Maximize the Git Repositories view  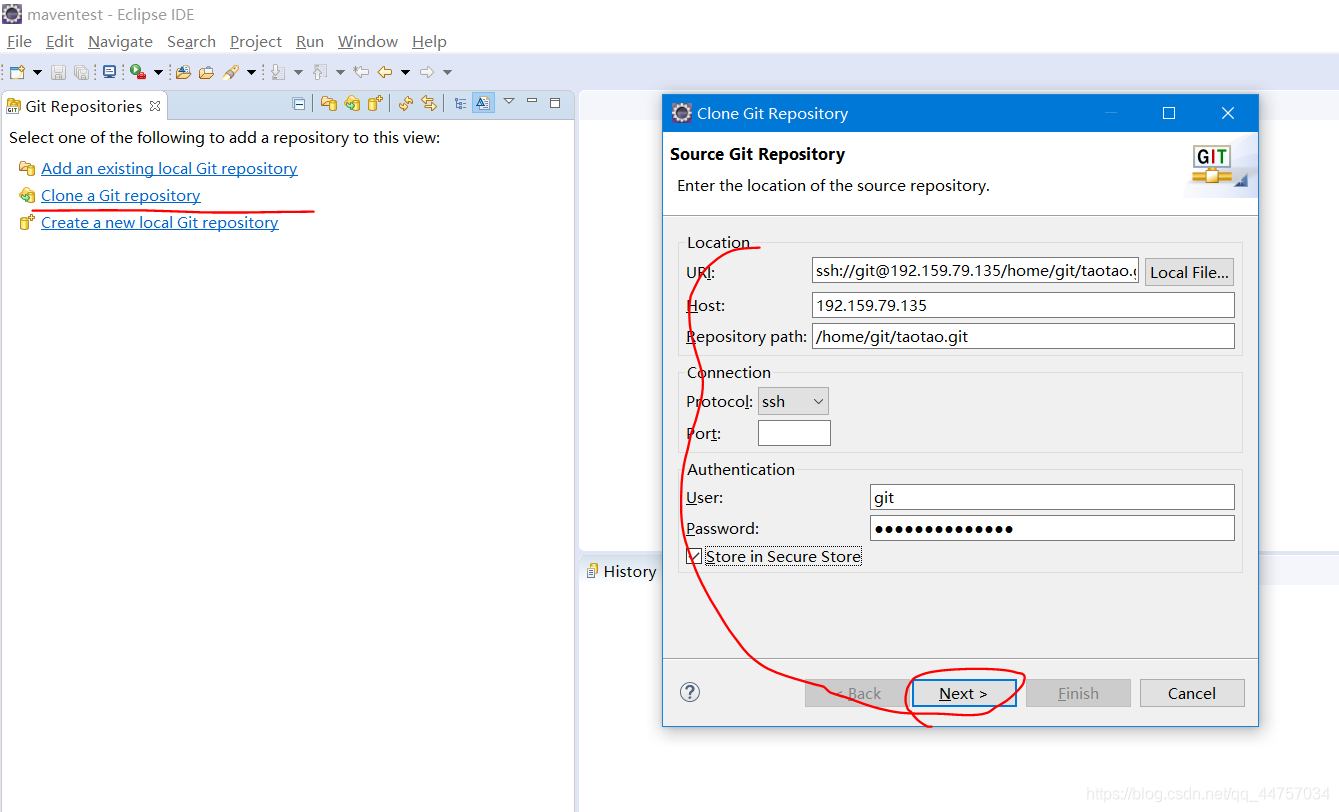[x=555, y=103]
